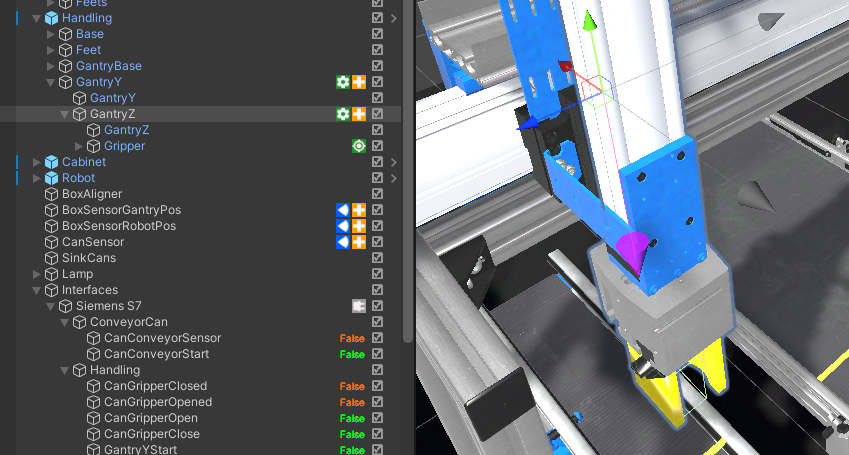
Task: Click the green Y-axis arrow gizmo in scene
Action: 590,22
